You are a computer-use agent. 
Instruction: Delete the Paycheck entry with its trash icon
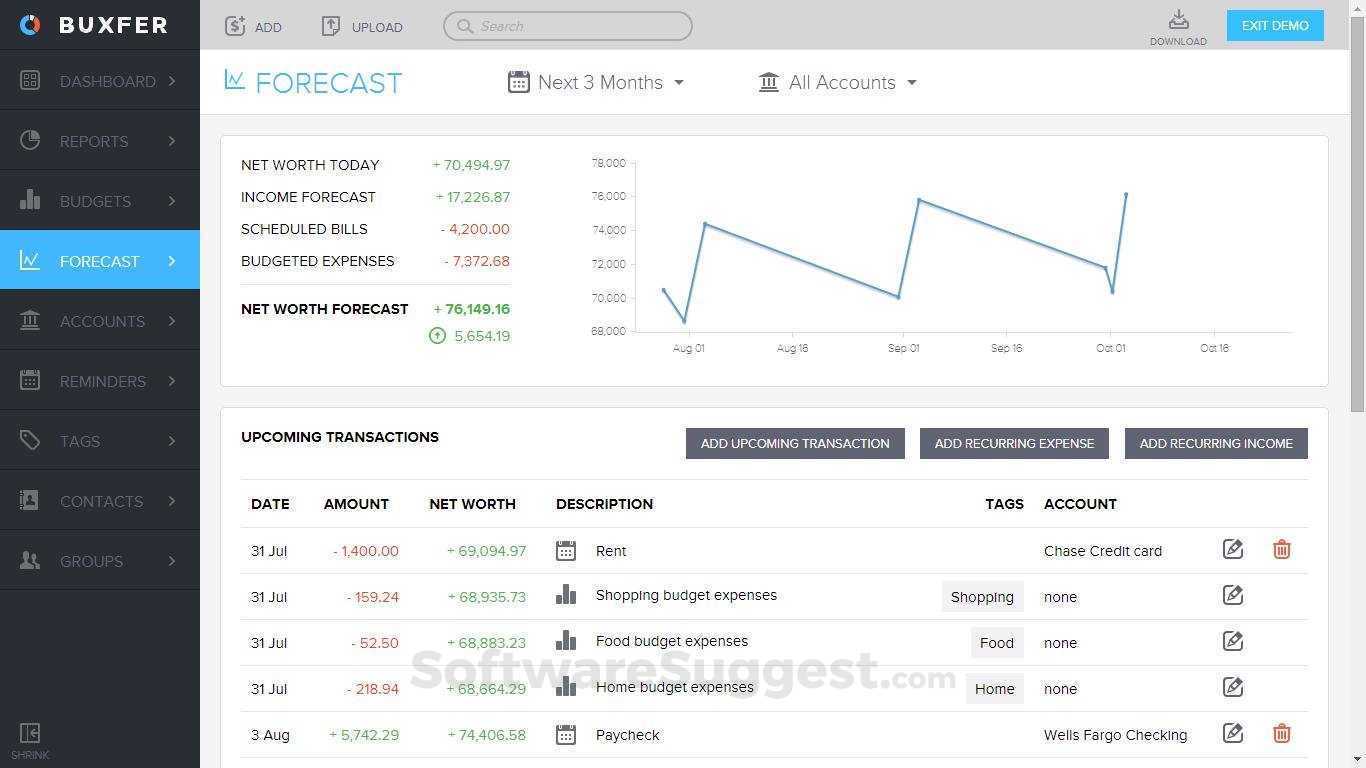1281,733
